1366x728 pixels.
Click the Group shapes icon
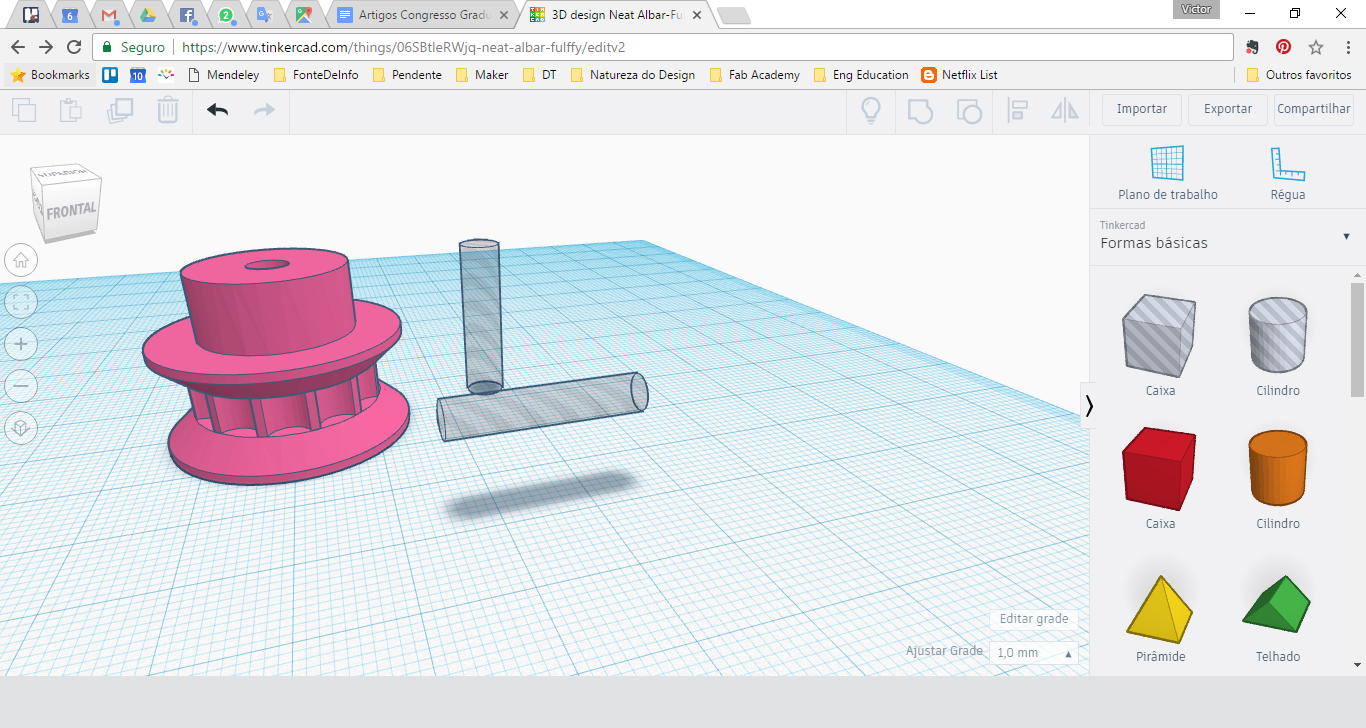click(920, 110)
